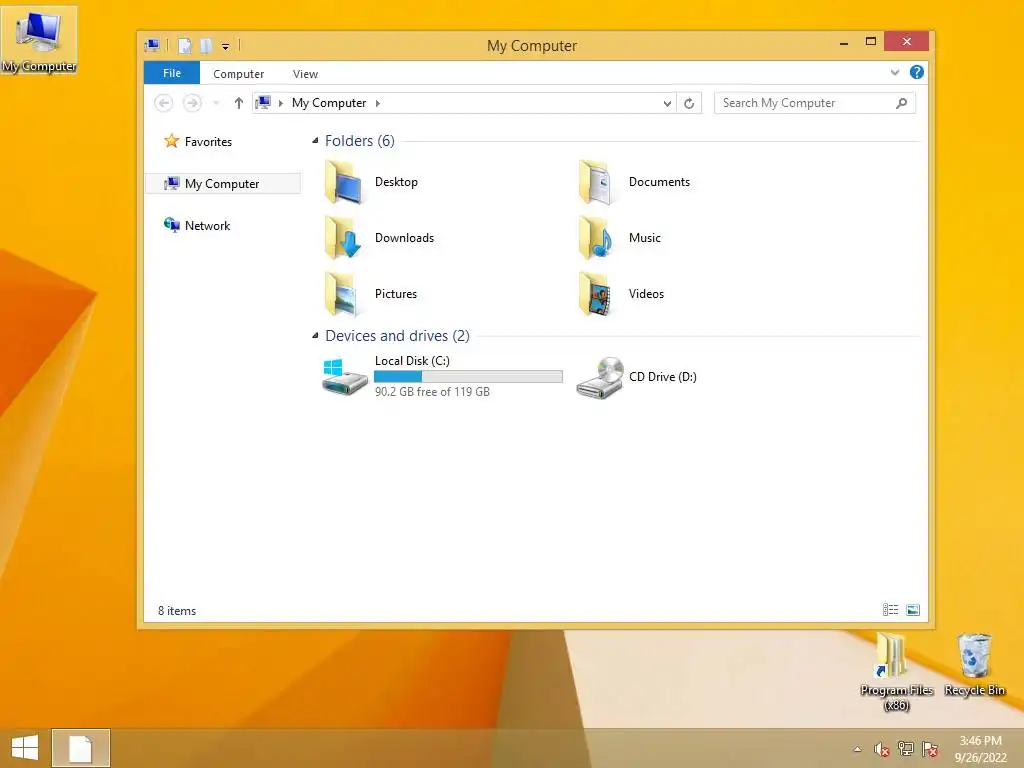
Task: Switch to Details view in status bar
Action: (890, 610)
